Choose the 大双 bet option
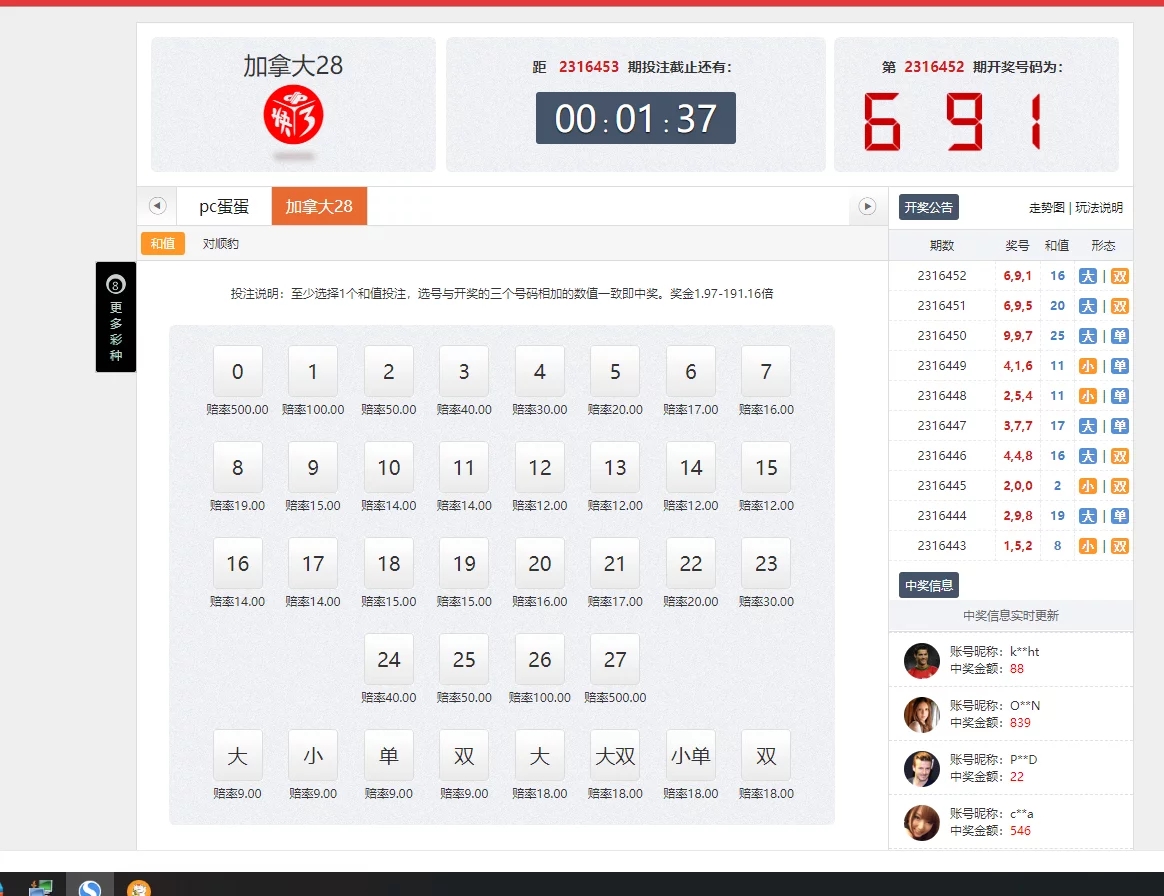This screenshot has height=896, width=1164. [x=615, y=756]
